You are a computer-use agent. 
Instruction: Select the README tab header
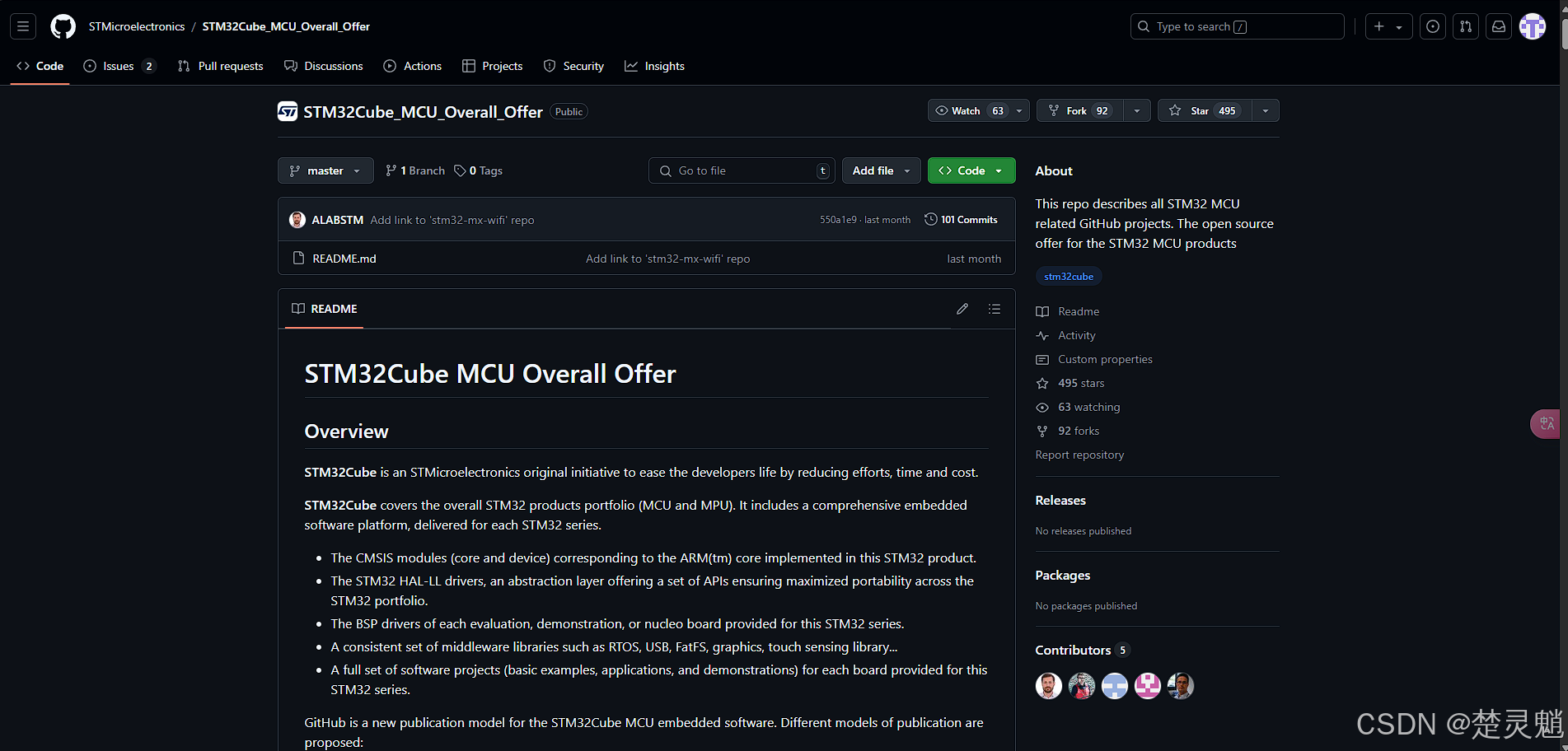325,309
